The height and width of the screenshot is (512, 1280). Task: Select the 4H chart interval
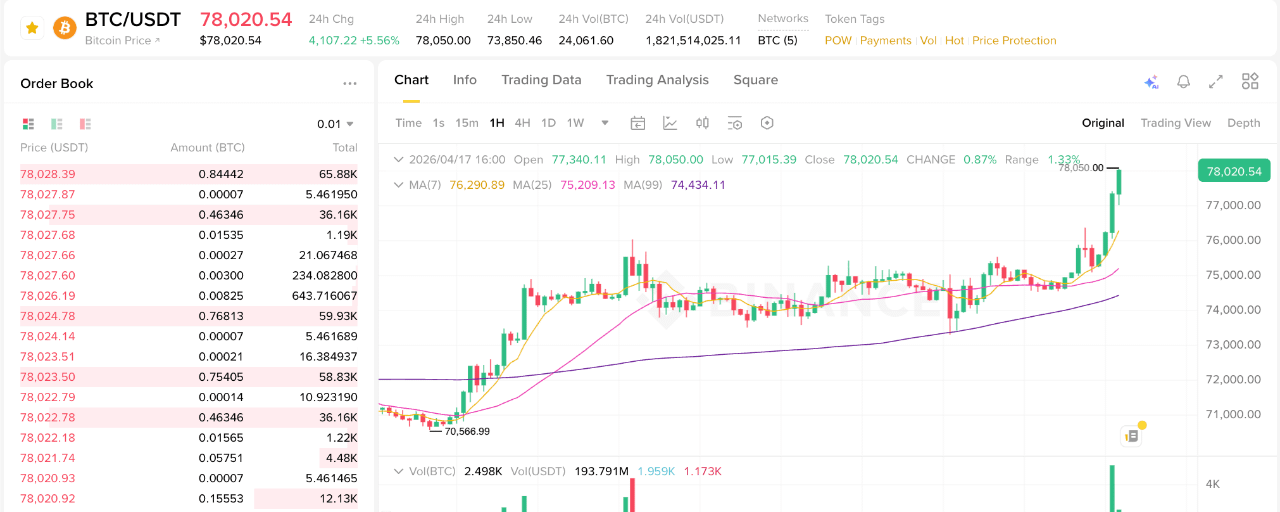click(x=522, y=123)
